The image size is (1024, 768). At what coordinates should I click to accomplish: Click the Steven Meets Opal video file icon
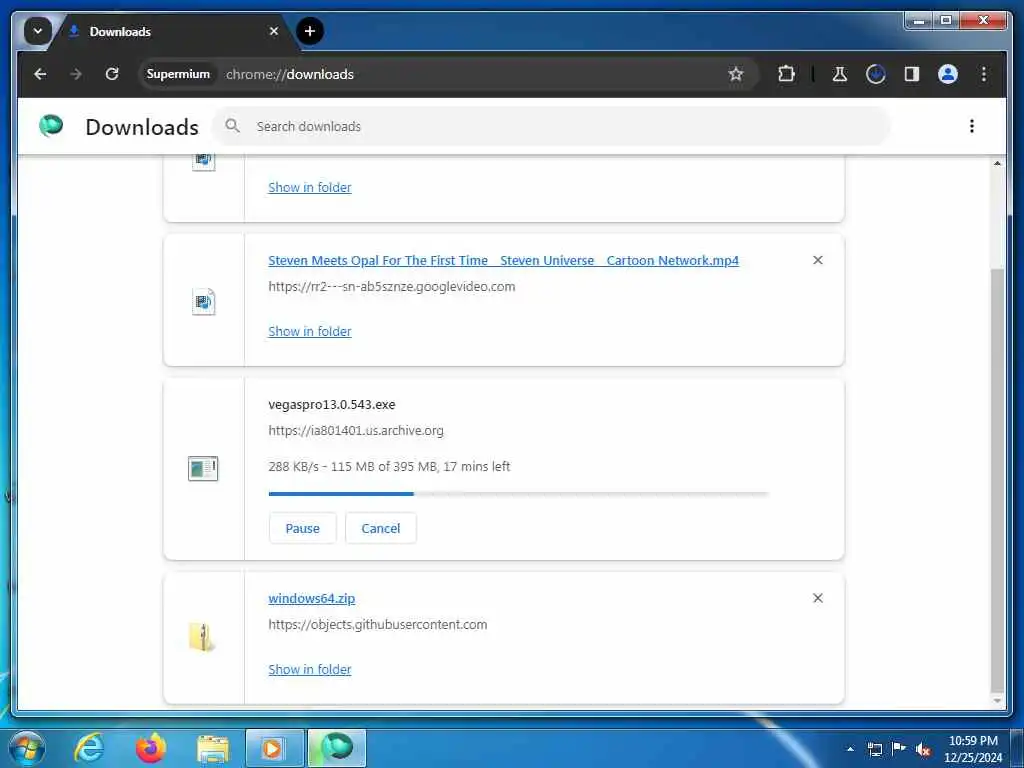pyautogui.click(x=203, y=301)
